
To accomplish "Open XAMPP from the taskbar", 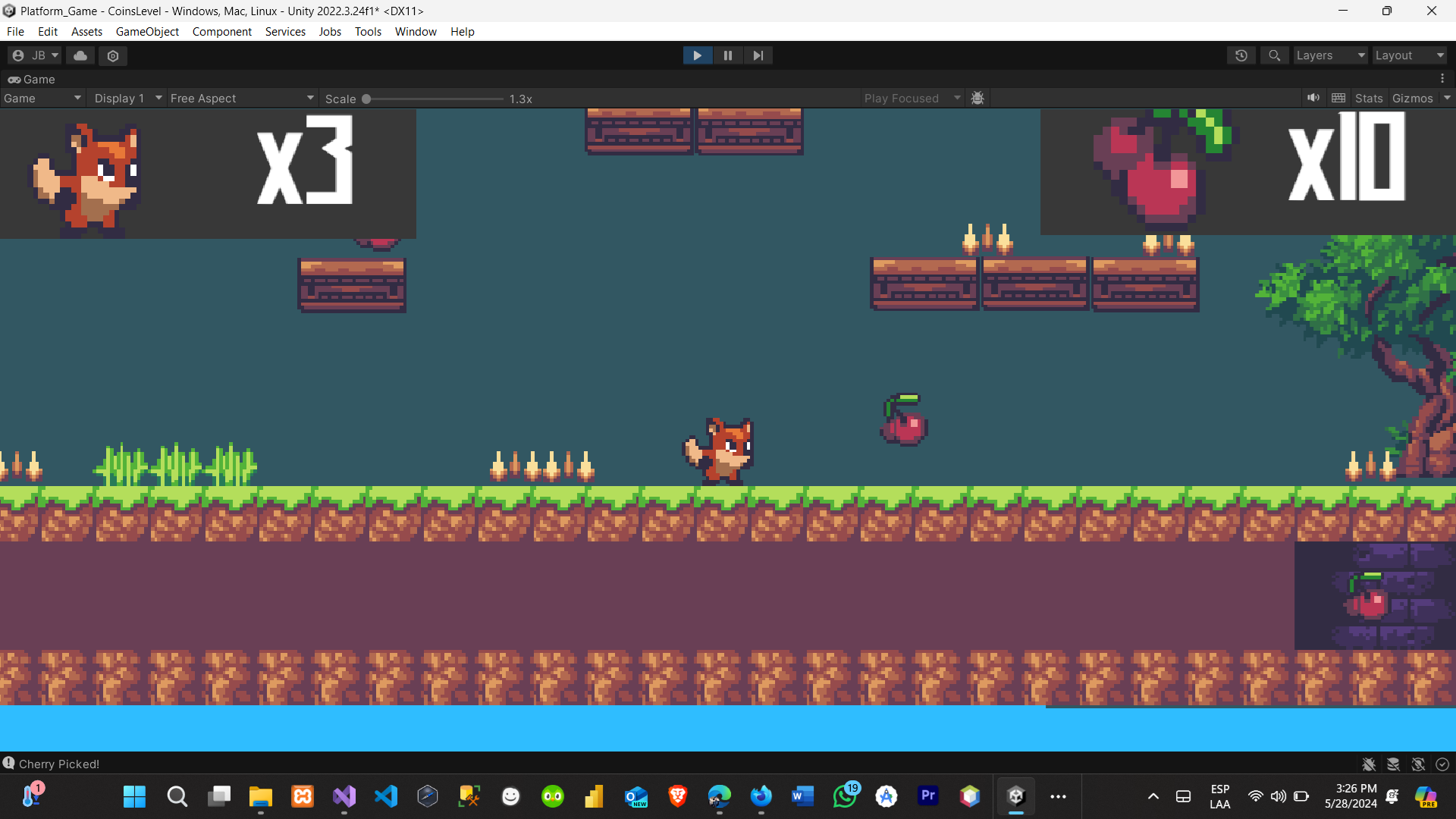I will pyautogui.click(x=303, y=796).
